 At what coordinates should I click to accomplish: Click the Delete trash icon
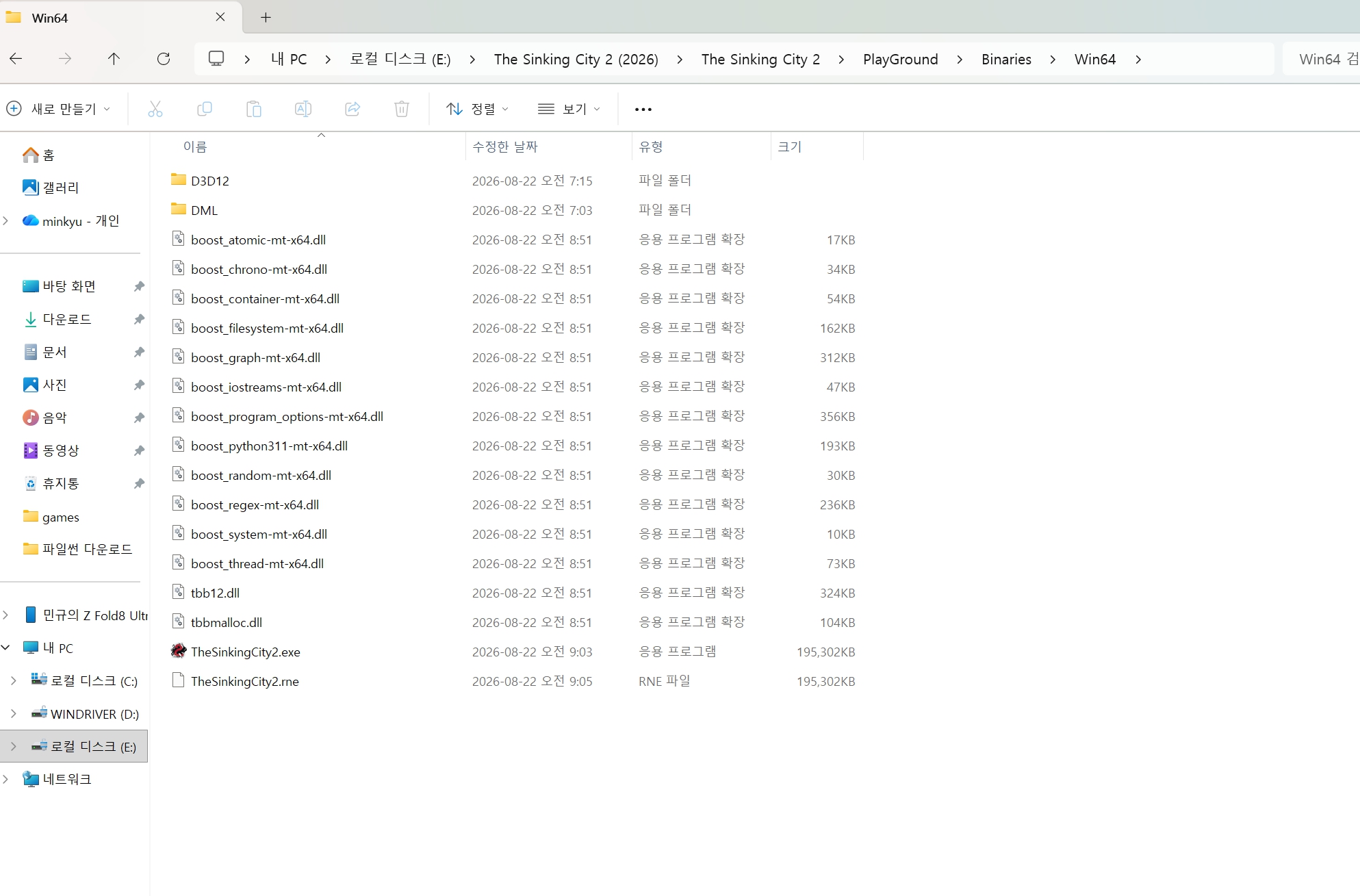click(402, 109)
